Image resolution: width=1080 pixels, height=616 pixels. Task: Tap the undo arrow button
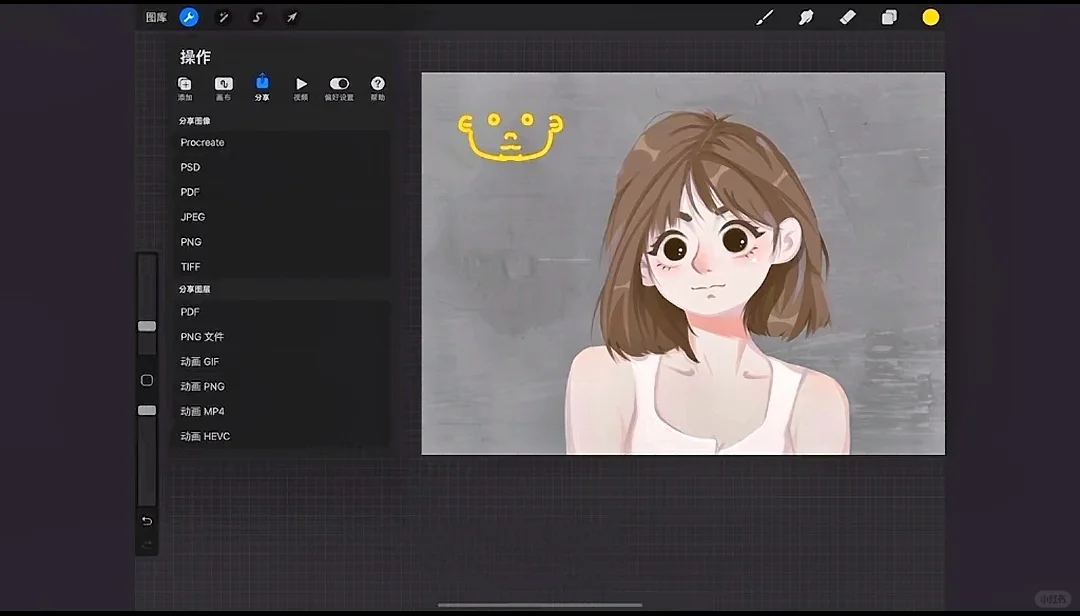click(146, 521)
